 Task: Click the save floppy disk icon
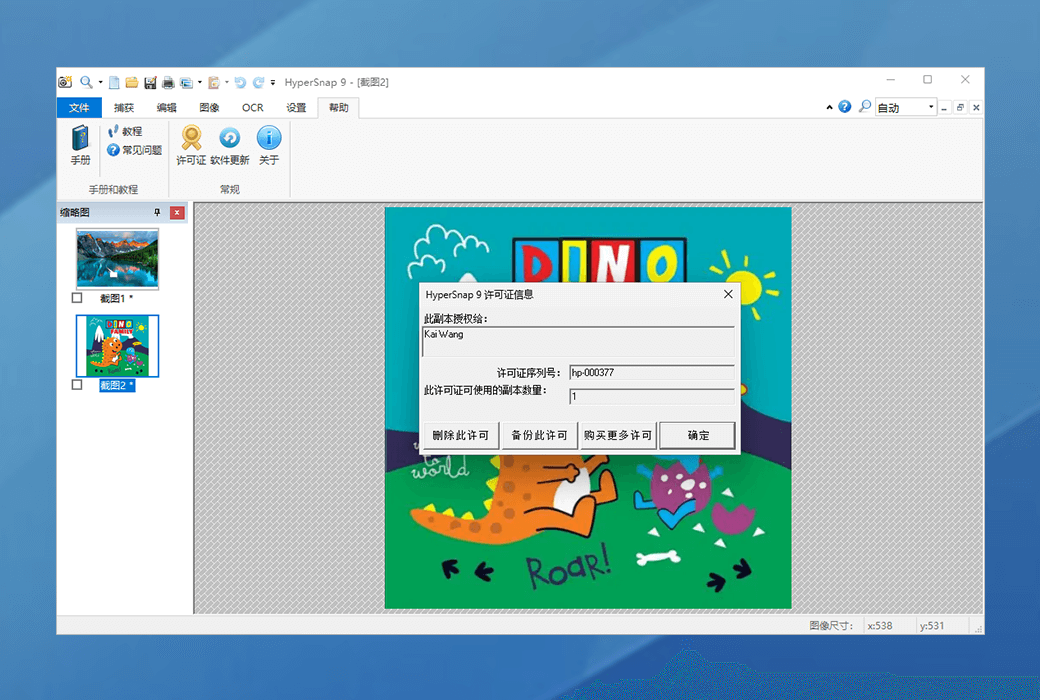coord(150,82)
